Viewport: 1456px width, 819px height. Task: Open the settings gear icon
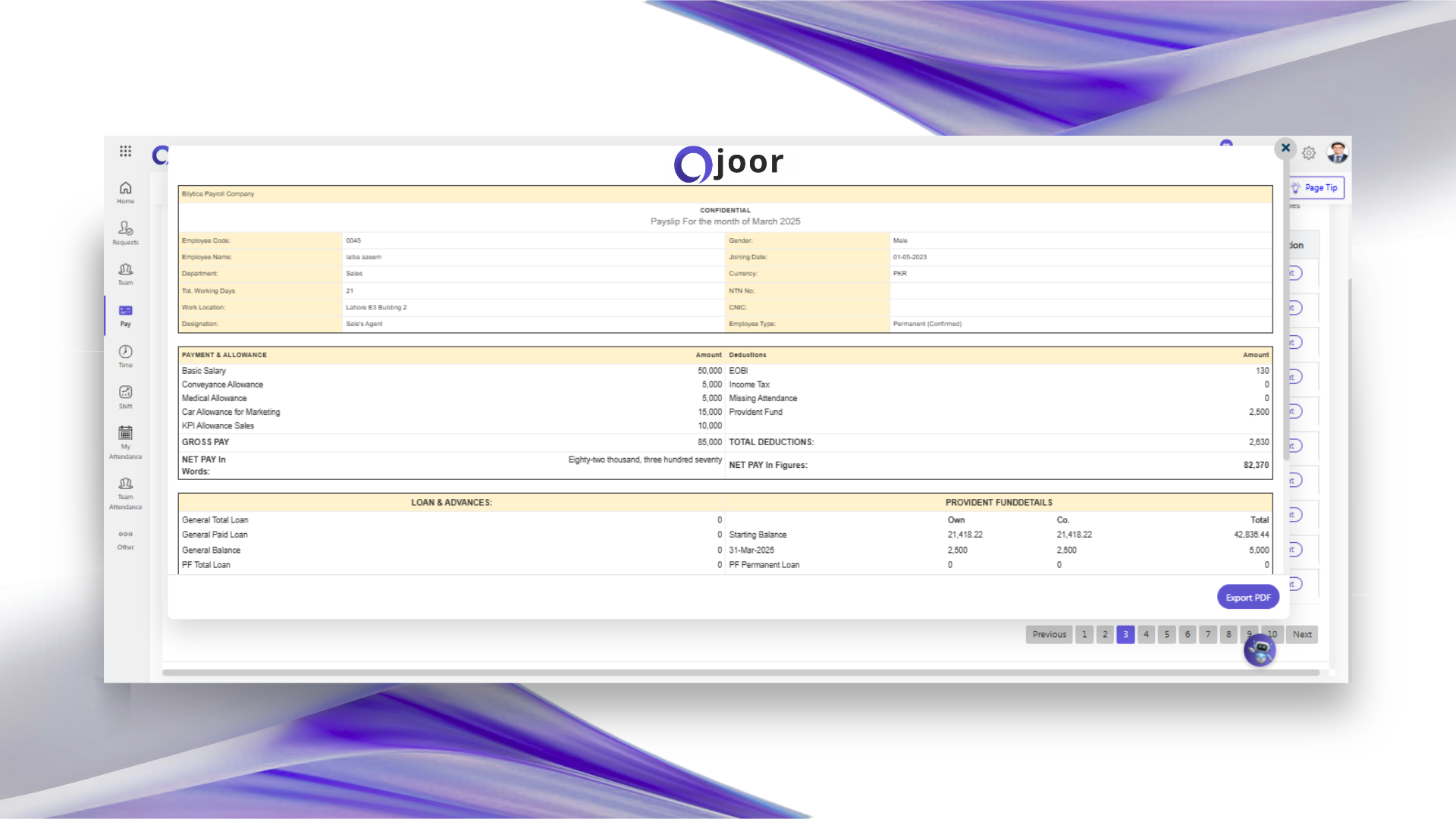(x=1309, y=153)
